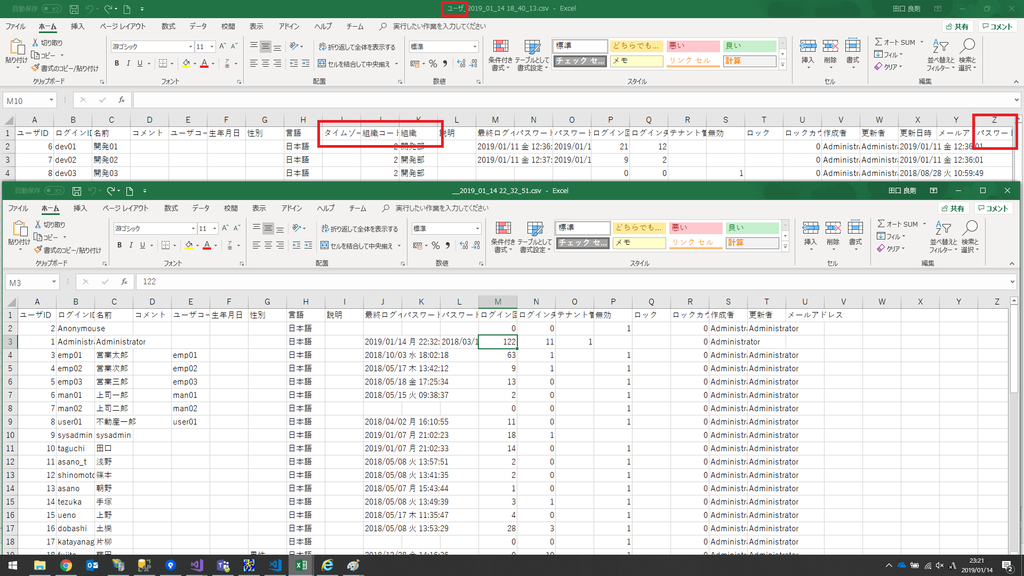Expand the font color dropdown arrow in the front window
The height and width of the screenshot is (576, 1024).
point(216,246)
